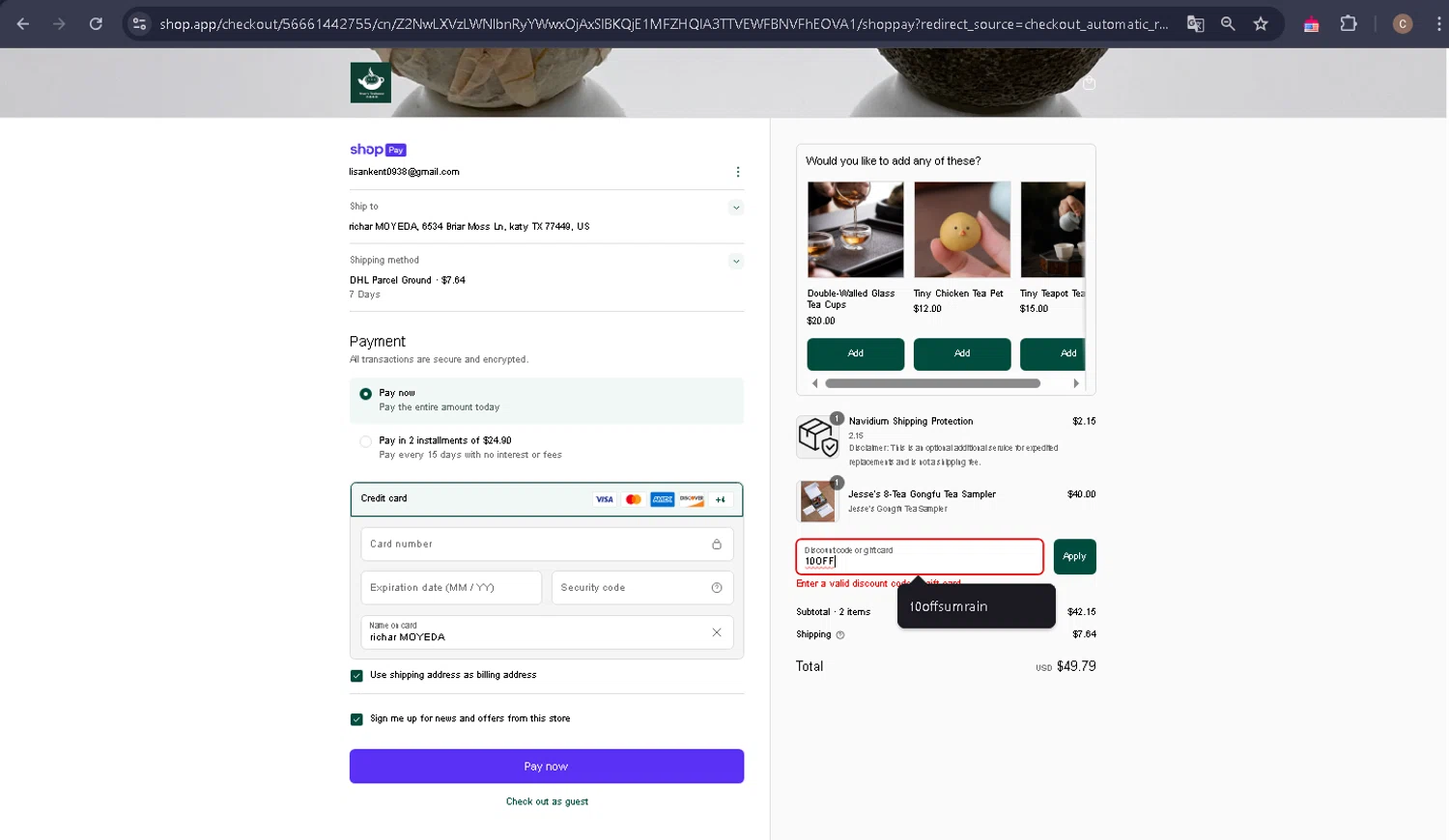This screenshot has width=1449, height=840.
Task: Click the browser forward arrow
Action: 59,24
